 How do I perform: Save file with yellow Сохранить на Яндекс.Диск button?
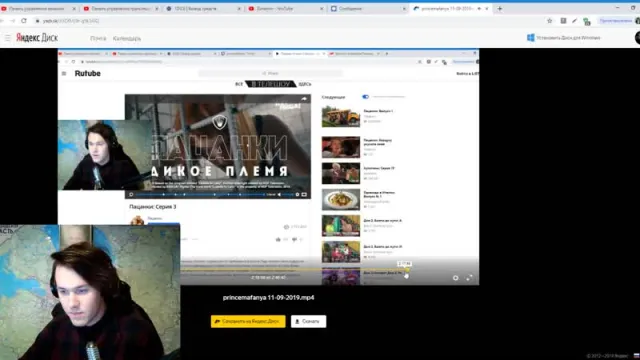coord(248,321)
